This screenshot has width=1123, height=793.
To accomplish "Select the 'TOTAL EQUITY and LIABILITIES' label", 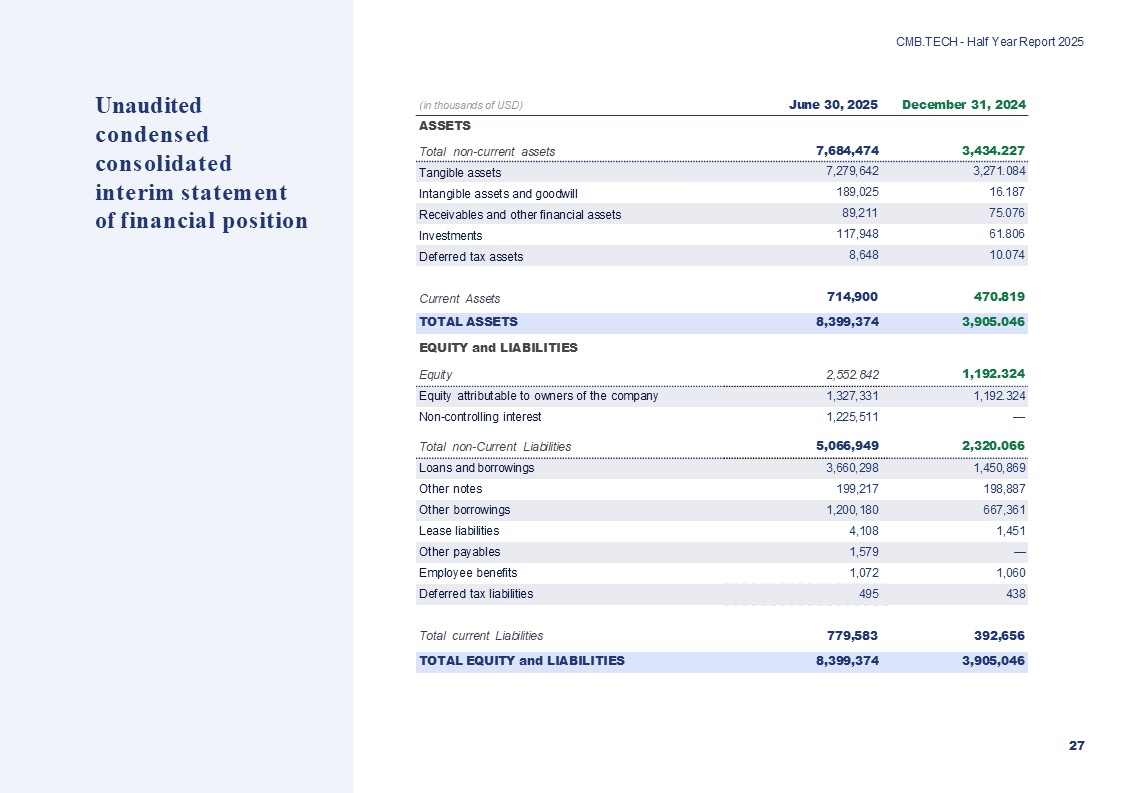I will (x=521, y=660).
